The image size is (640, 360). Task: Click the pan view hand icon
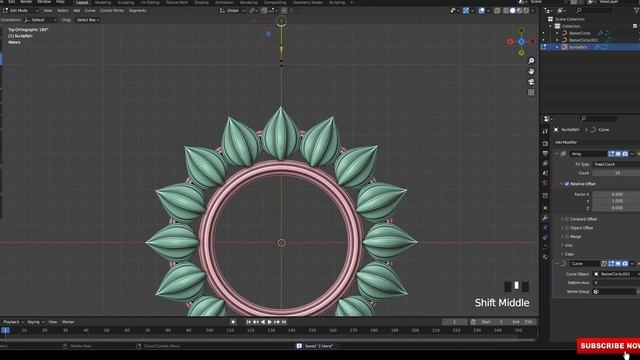pyautogui.click(x=531, y=71)
